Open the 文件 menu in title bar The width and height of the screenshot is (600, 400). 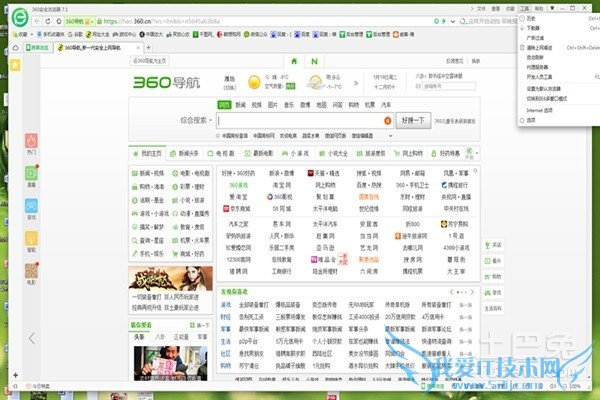click(481, 8)
